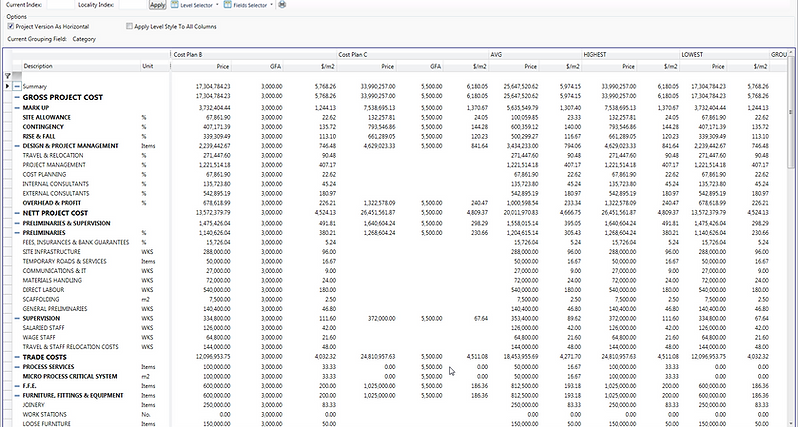Collapse the NETT PROJECT COST group
The height and width of the screenshot is (427, 798).
(x=17, y=213)
